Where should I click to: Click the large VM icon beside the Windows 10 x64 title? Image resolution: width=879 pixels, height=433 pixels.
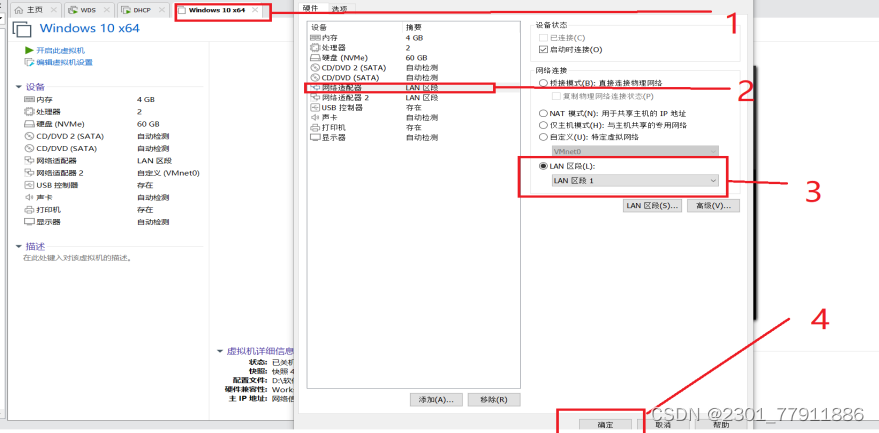click(22, 29)
